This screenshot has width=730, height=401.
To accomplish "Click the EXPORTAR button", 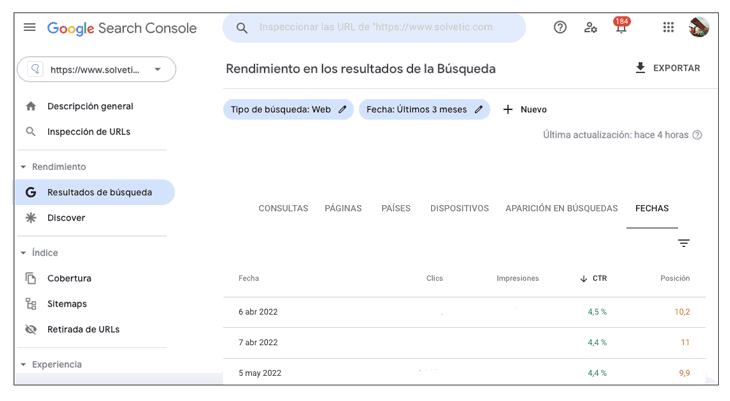I will (x=668, y=68).
